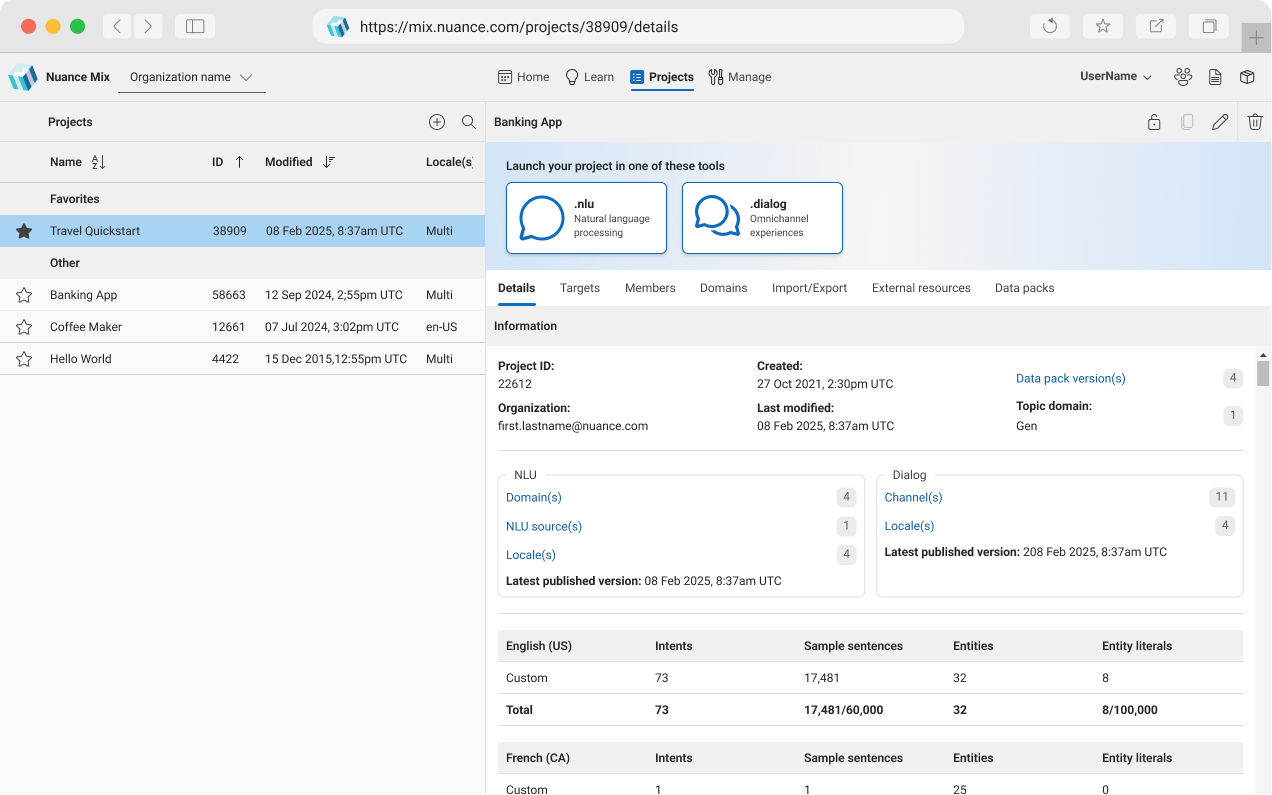This screenshot has height=795, width=1272.
Task: Click the browser URL address bar
Action: point(638,27)
